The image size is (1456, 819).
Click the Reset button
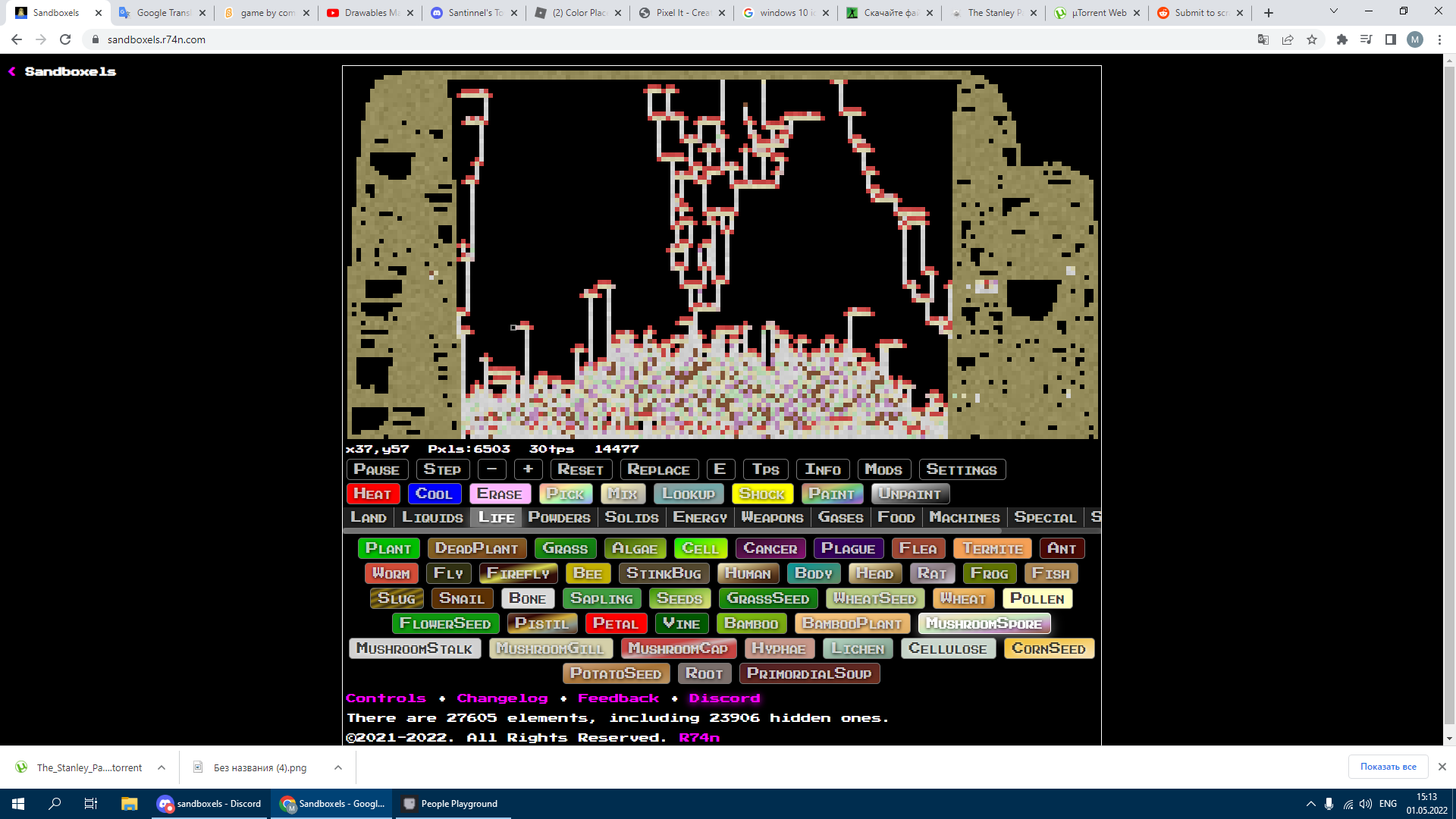click(x=580, y=469)
